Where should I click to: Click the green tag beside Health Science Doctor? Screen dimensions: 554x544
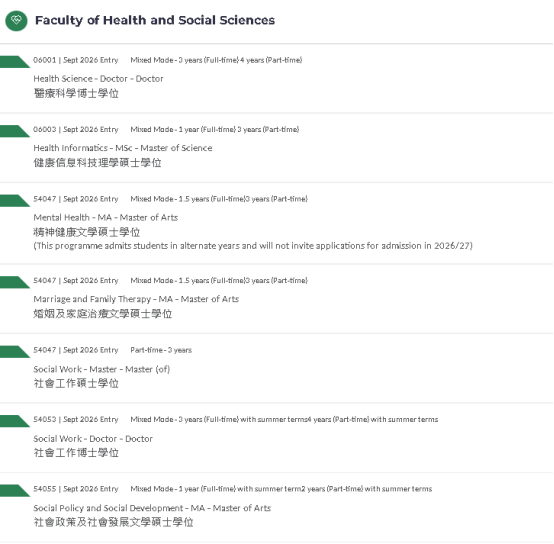[x=15, y=62]
